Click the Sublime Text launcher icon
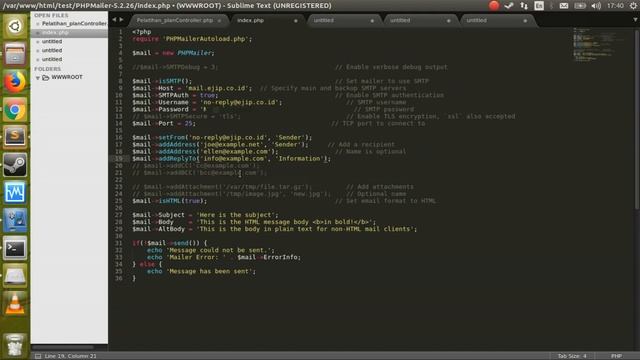Viewport: 640px width, 360px height. click(x=15, y=137)
